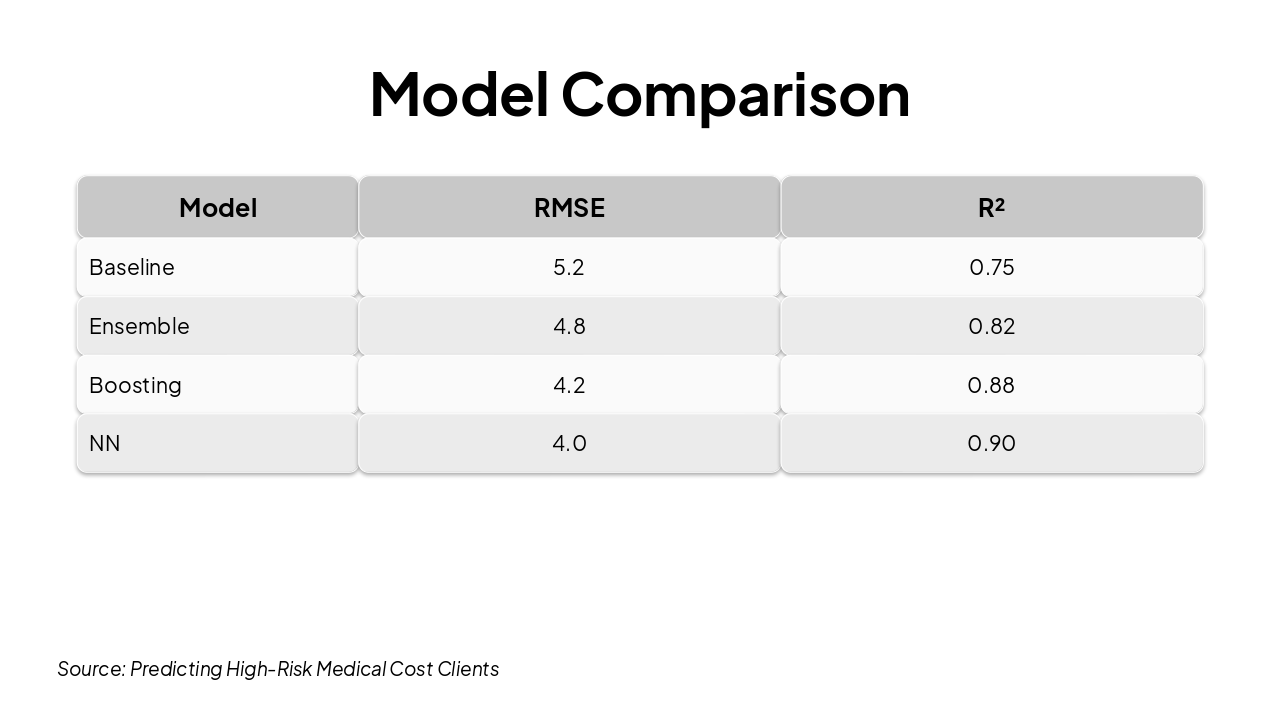Select the Baseline R² value 0.75
The width and height of the screenshot is (1280, 720).
pos(991,267)
